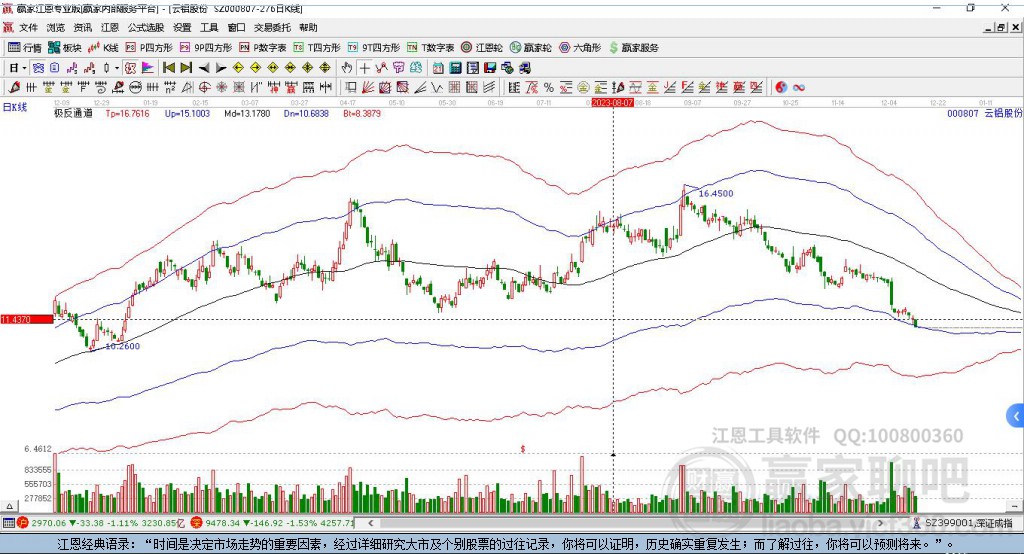Open the 六角形 tool
The width and height of the screenshot is (1024, 554).
click(x=580, y=48)
